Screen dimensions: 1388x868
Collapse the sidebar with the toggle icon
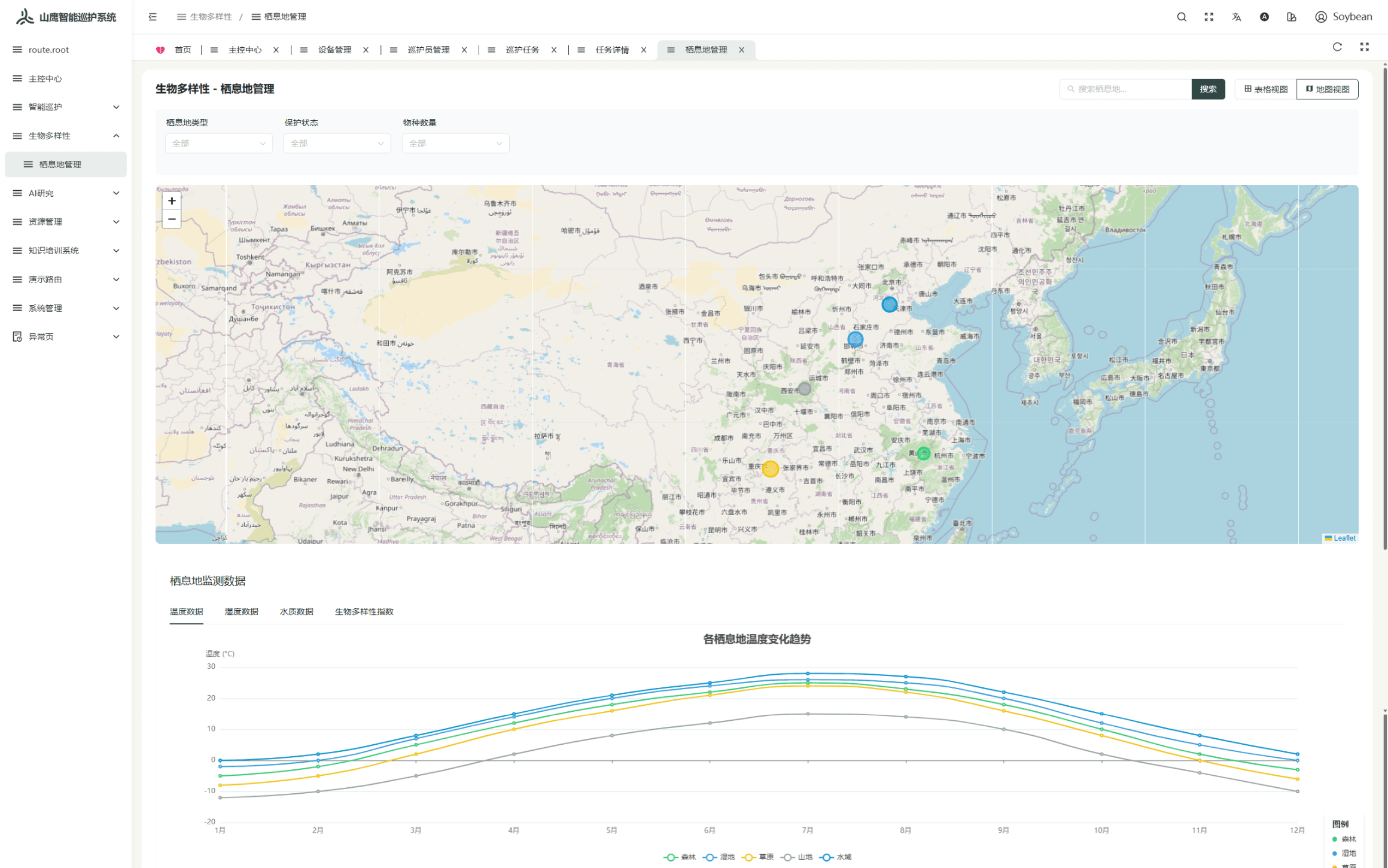coord(153,16)
